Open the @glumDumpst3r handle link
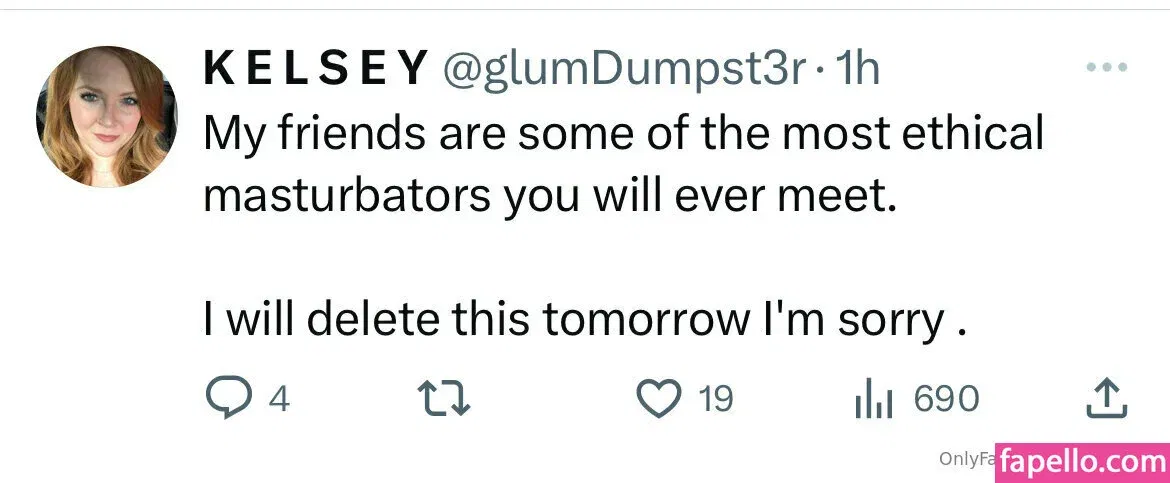Image resolution: width=1170 pixels, height=483 pixels. [622, 69]
